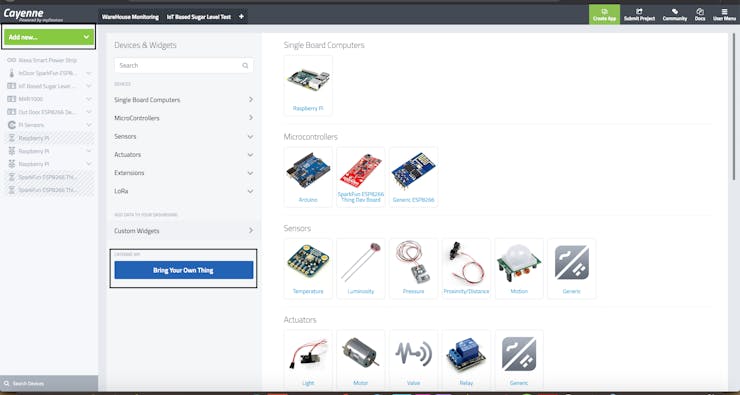
Task: Click the Raspberry Pi link label
Action: point(308,108)
